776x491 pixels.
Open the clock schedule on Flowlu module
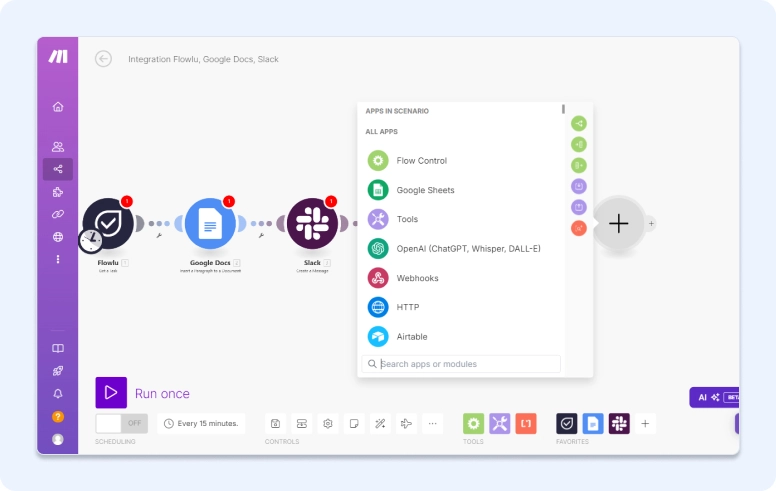click(91, 241)
